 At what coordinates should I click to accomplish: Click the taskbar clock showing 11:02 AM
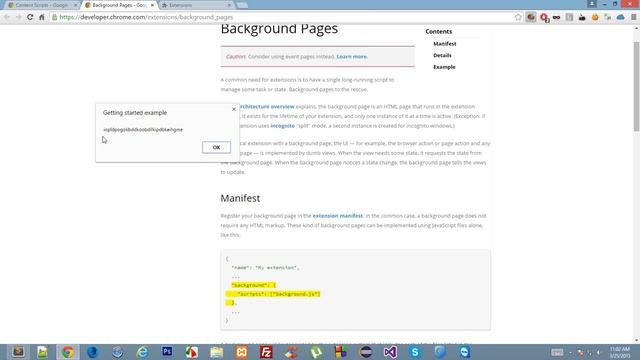click(620, 352)
